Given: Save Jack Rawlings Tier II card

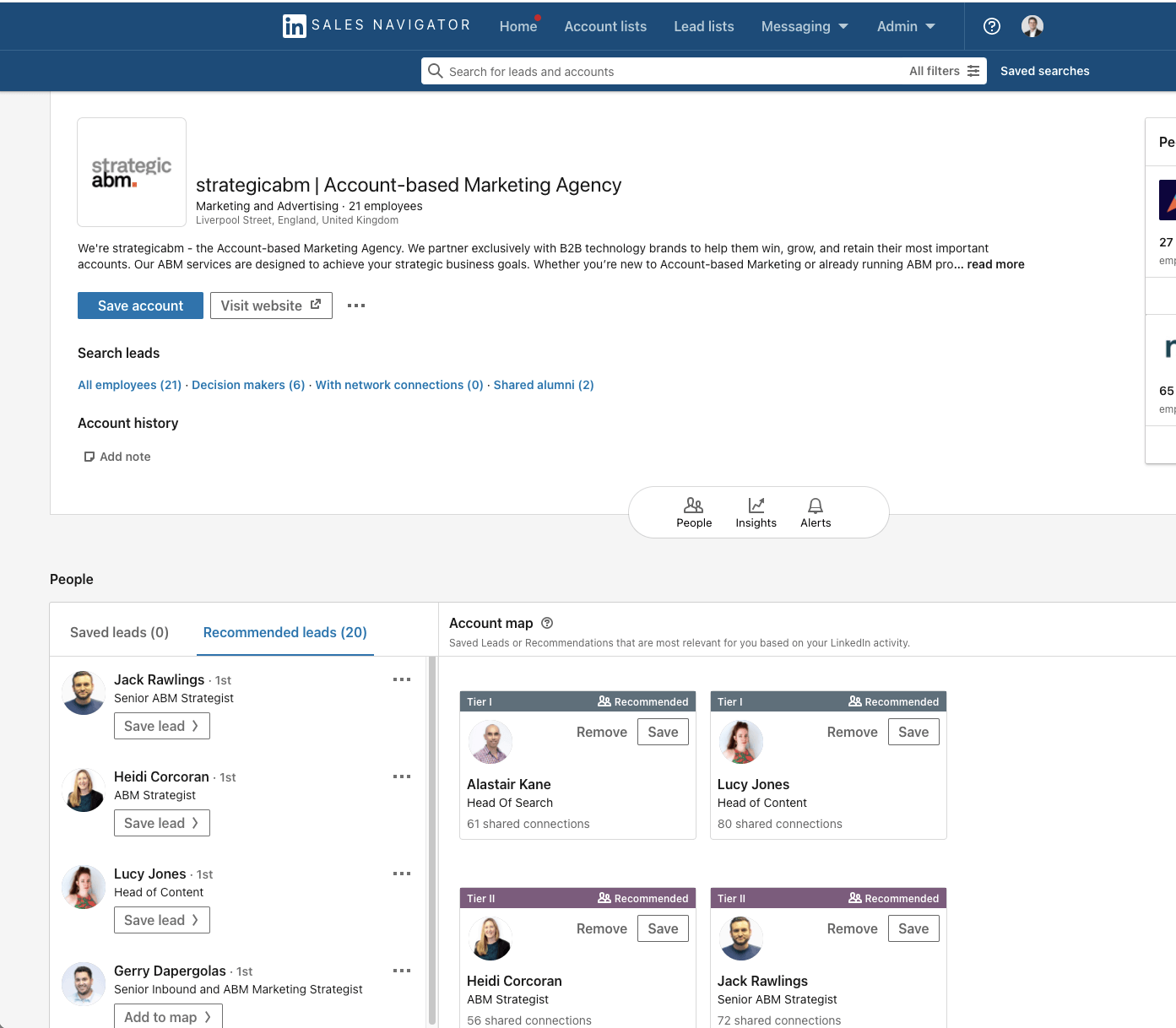Looking at the screenshot, I should 913,928.
